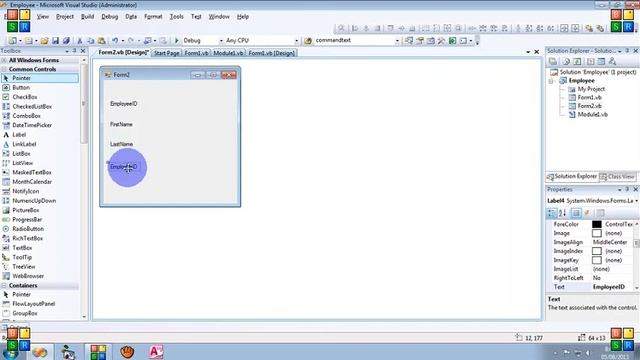Switch to the Module1.vb tab

(228, 53)
